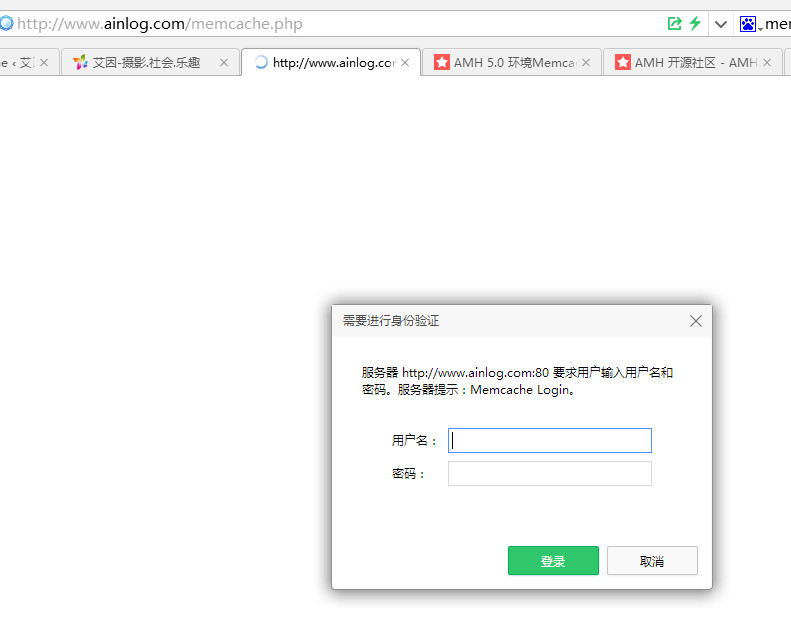The height and width of the screenshot is (624, 791).
Task: Click the 用户名 username input field
Action: 549,440
